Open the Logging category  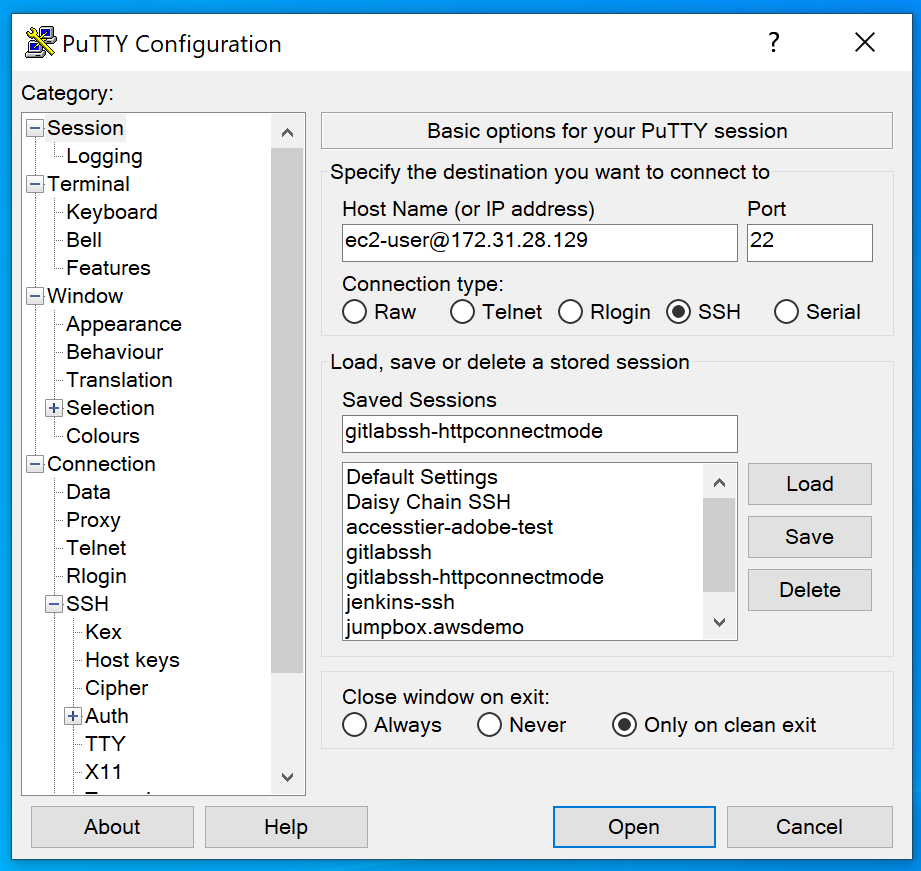point(105,156)
